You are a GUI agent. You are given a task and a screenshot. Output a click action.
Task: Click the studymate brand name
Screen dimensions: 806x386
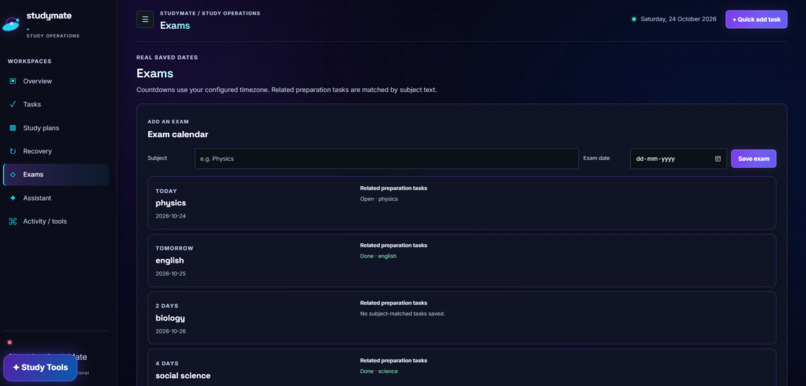click(x=49, y=16)
